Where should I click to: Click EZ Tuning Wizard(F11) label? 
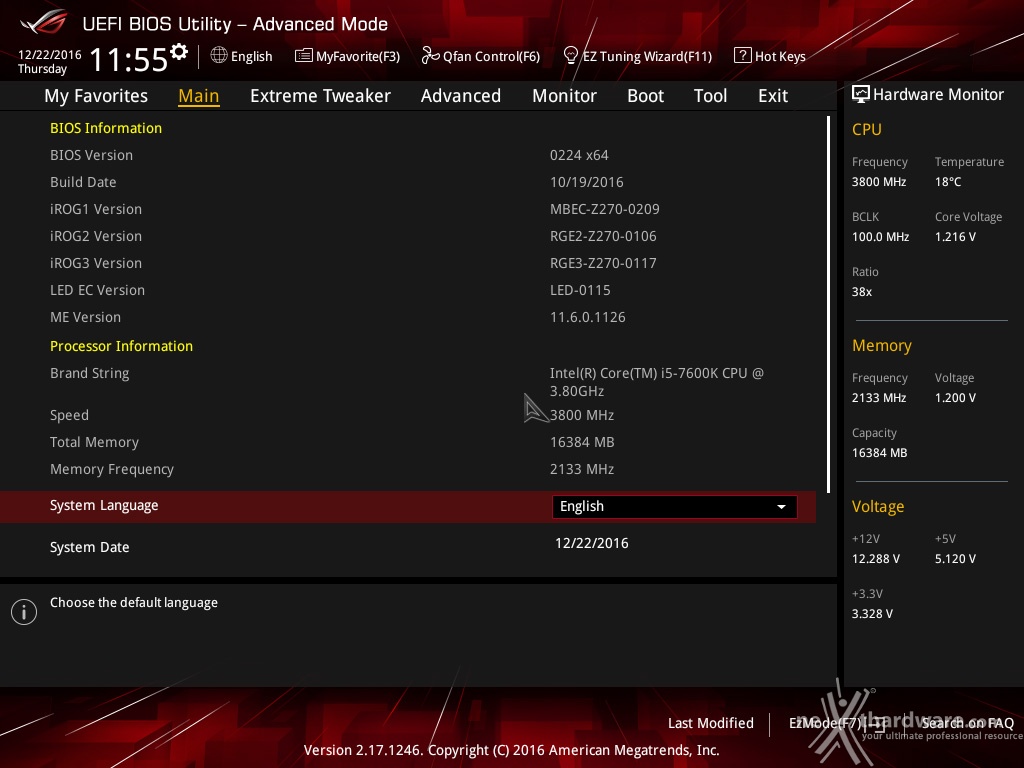pos(647,57)
